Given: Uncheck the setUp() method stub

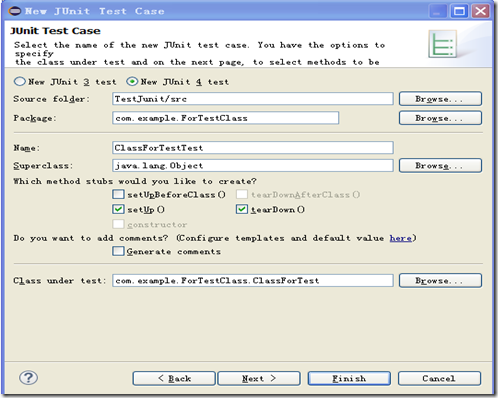Looking at the screenshot, I should 118,209.
